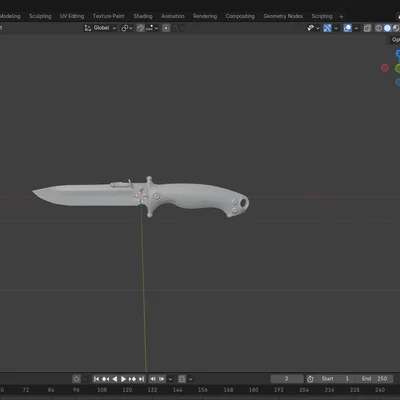Viewport: 400px width, 400px height.
Task: Click the End frame 250 field
Action: pyautogui.click(x=374, y=379)
